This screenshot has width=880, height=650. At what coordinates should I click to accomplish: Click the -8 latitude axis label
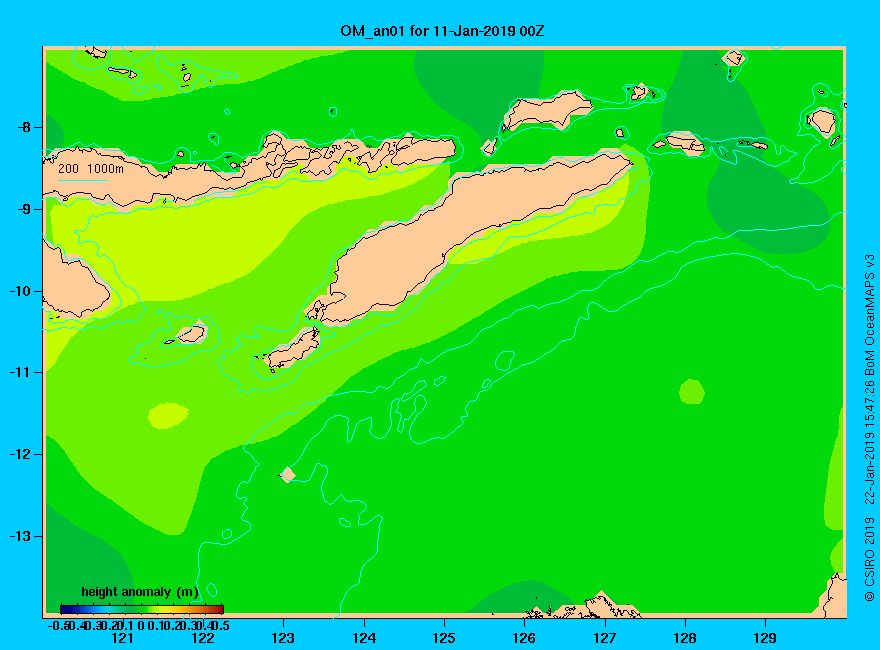(x=24, y=127)
